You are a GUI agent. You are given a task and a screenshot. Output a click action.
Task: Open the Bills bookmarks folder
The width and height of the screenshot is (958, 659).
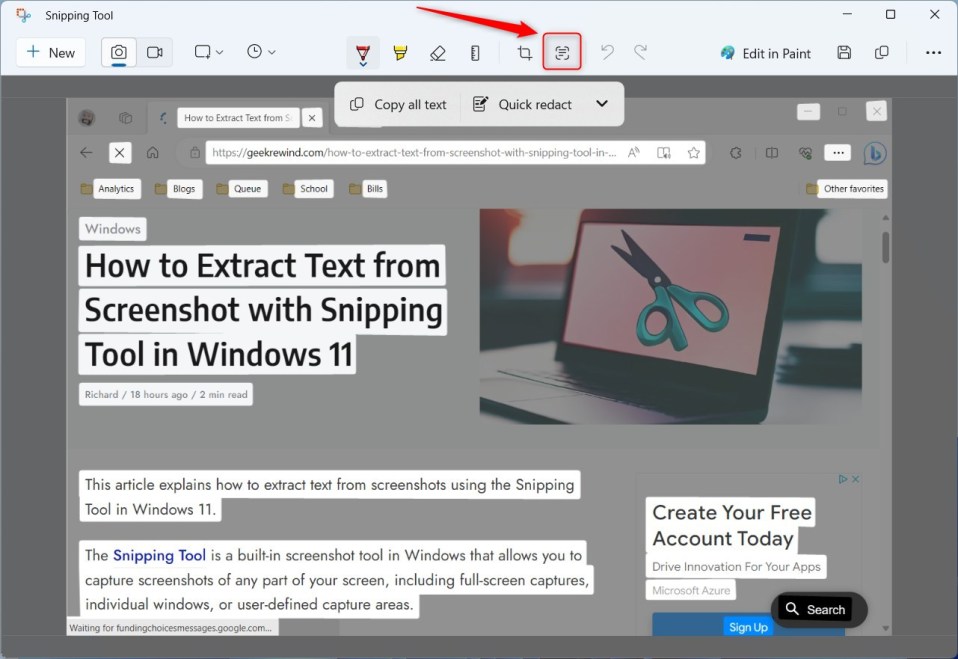[368, 189]
